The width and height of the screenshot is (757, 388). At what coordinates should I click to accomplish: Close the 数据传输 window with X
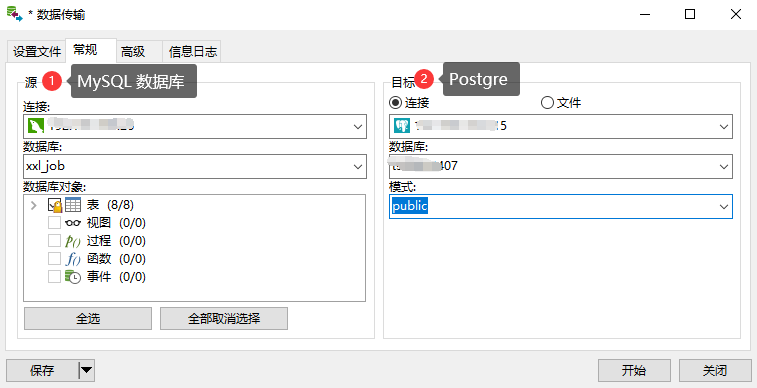tap(736, 14)
